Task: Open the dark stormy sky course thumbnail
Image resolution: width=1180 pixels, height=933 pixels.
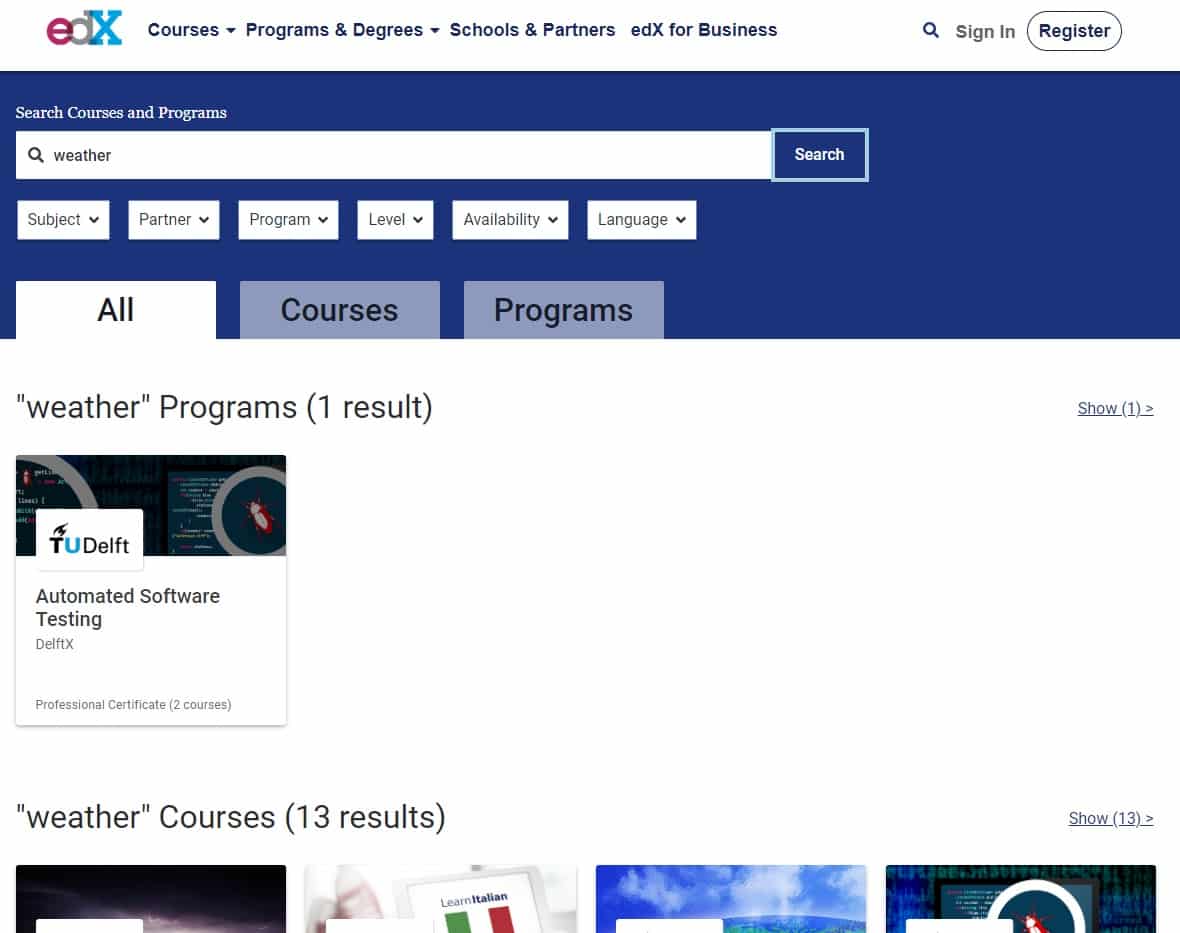Action: [x=151, y=899]
